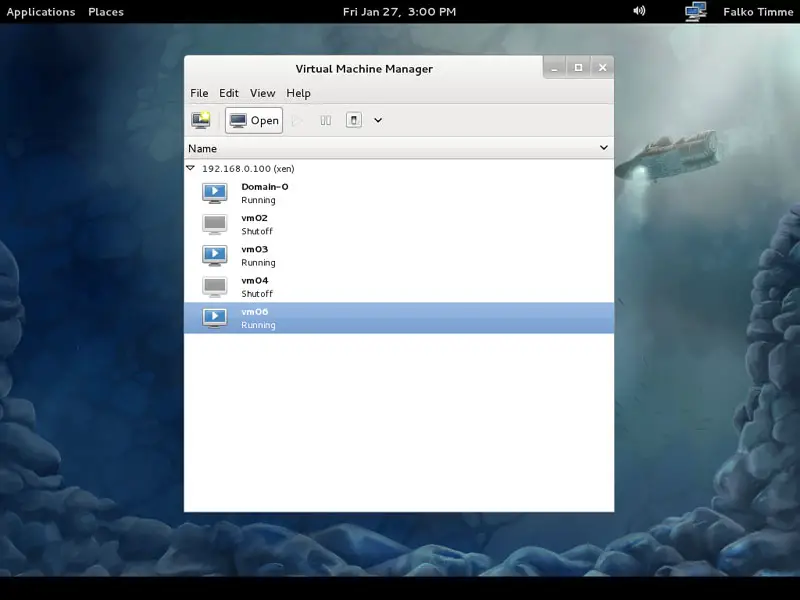Click the vm02 name text
Viewport: 800px width, 600px height.
[x=255, y=218]
